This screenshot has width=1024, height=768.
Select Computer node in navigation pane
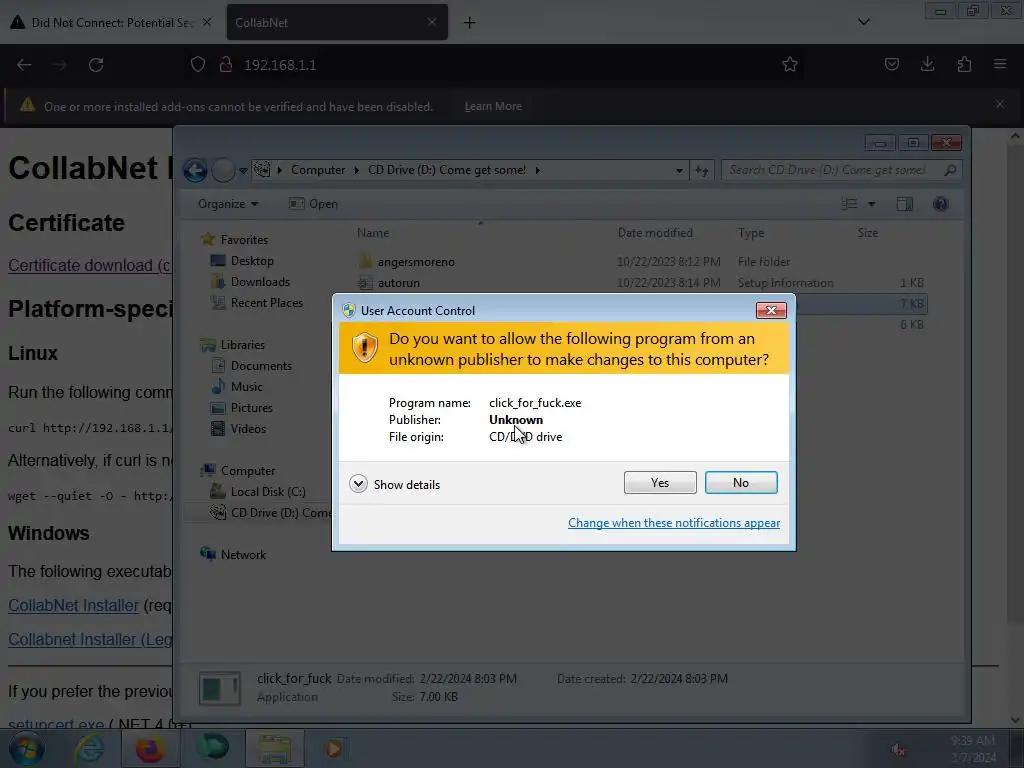(x=248, y=470)
